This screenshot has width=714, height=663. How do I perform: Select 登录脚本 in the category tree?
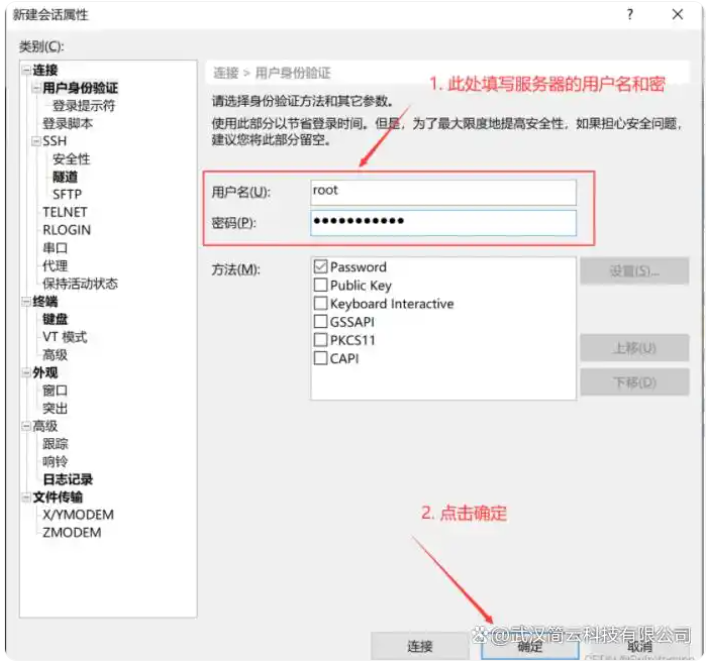click(x=67, y=123)
